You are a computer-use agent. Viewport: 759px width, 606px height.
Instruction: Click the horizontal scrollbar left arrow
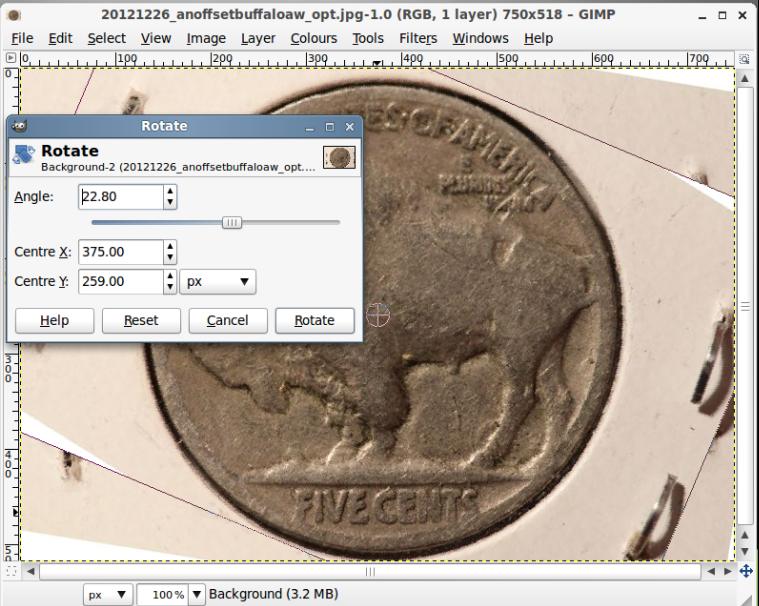(x=30, y=571)
